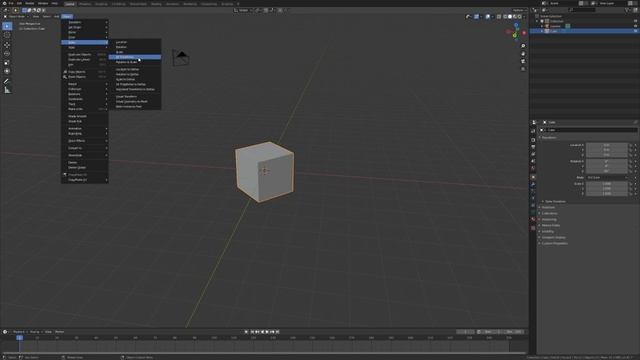This screenshot has width=640, height=360.
Task: Toggle viewport gizmos button
Action: [x=476, y=17]
